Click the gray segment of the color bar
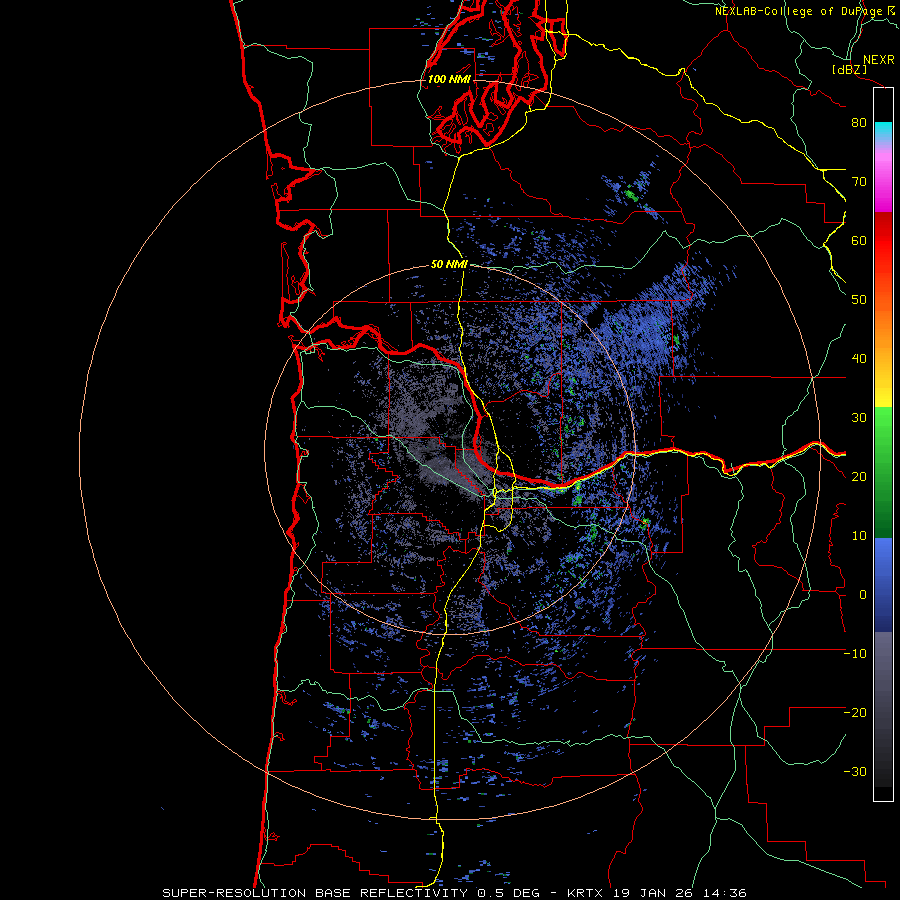 point(883,709)
